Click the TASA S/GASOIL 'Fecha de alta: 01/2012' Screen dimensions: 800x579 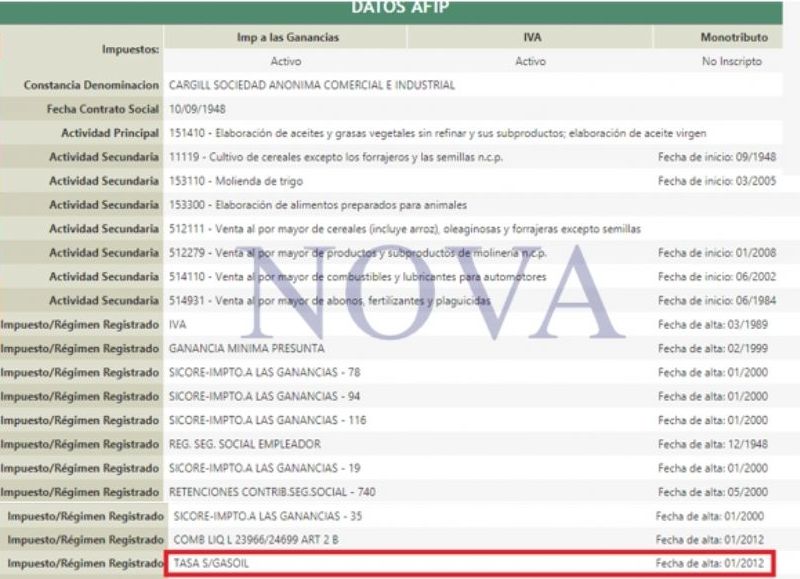(710, 564)
